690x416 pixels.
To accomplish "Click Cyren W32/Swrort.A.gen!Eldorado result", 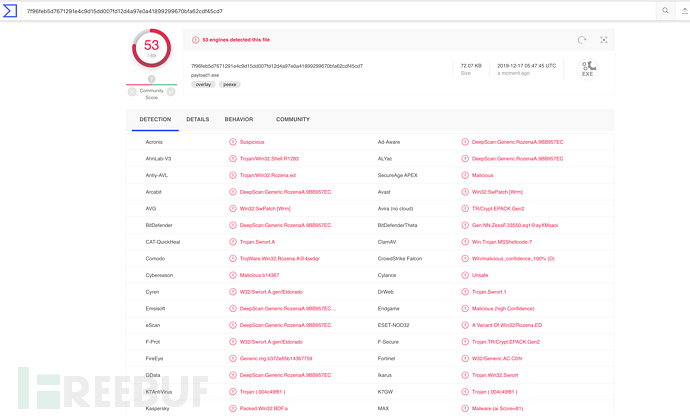I will (x=271, y=292).
